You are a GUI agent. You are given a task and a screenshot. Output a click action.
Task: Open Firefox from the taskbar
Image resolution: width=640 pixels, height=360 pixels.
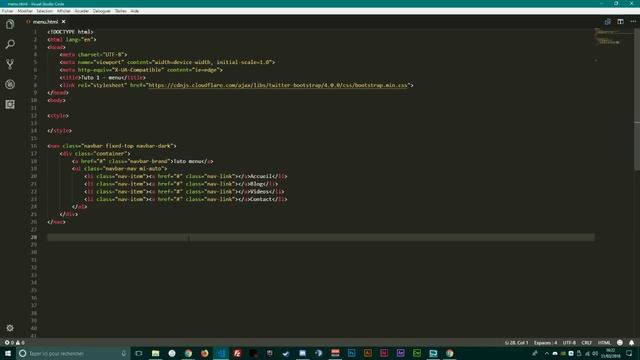coord(204,353)
